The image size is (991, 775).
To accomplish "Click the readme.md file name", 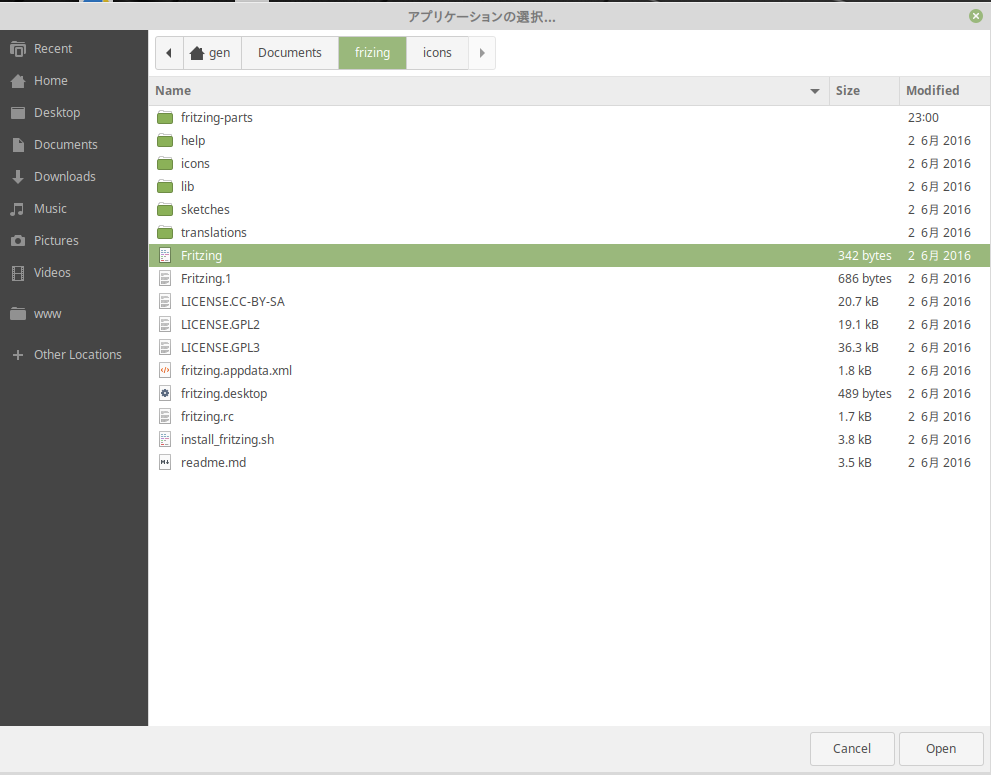I will [x=213, y=463].
